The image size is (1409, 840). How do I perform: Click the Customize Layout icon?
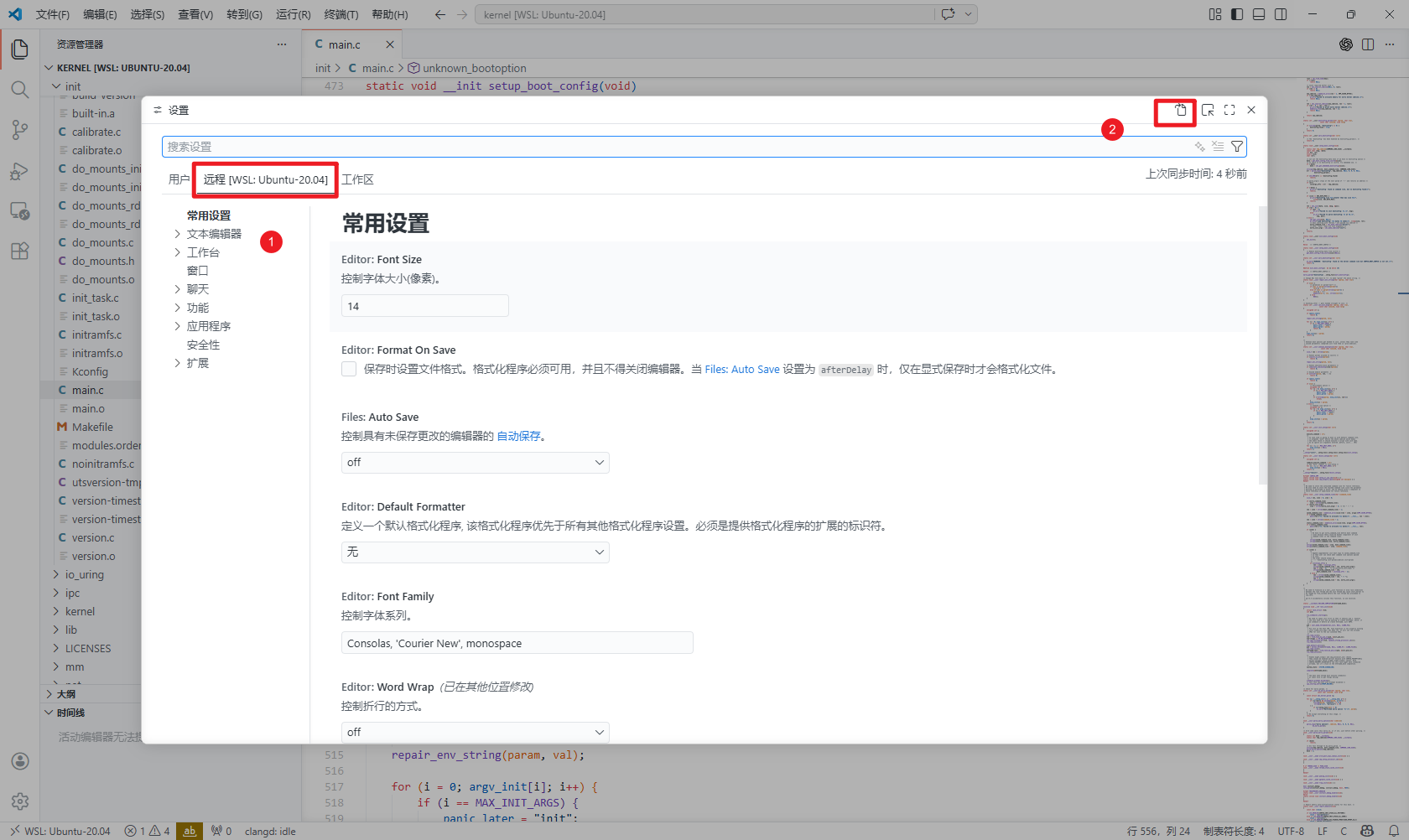pos(1215,14)
